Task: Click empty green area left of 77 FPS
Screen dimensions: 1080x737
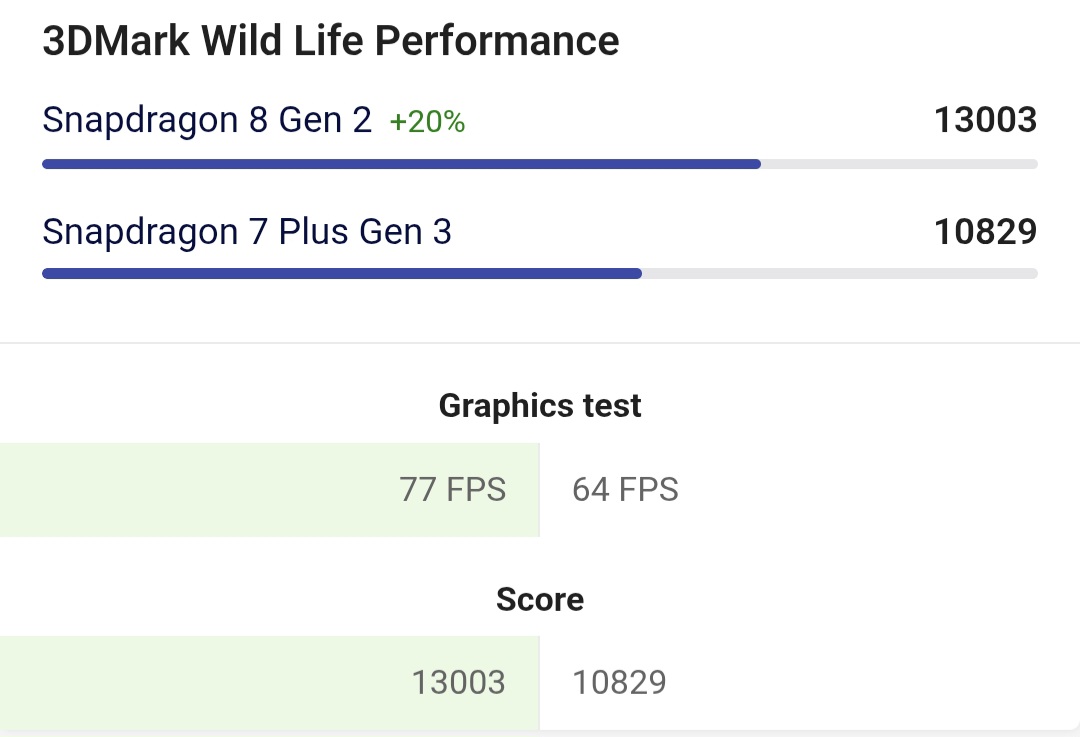Action: click(180, 490)
